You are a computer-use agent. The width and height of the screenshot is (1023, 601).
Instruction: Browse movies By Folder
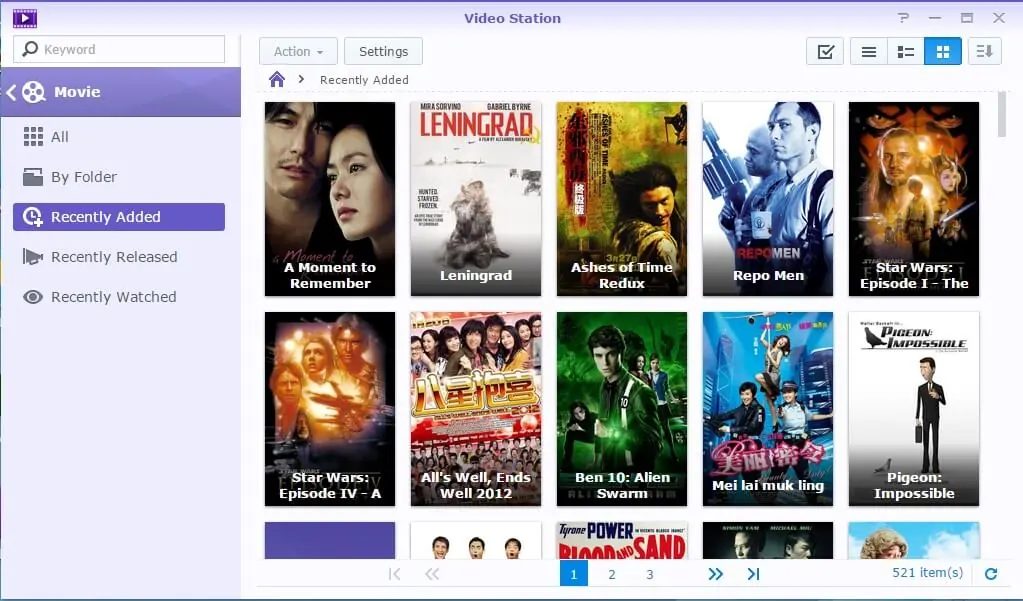[x=82, y=177]
